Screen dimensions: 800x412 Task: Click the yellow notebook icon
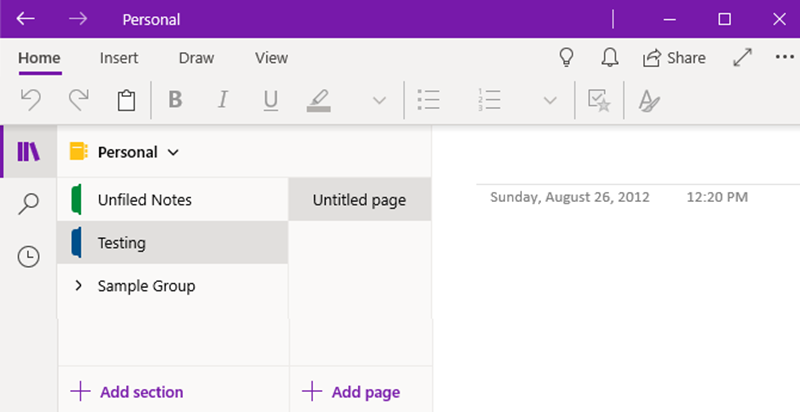[x=79, y=152]
